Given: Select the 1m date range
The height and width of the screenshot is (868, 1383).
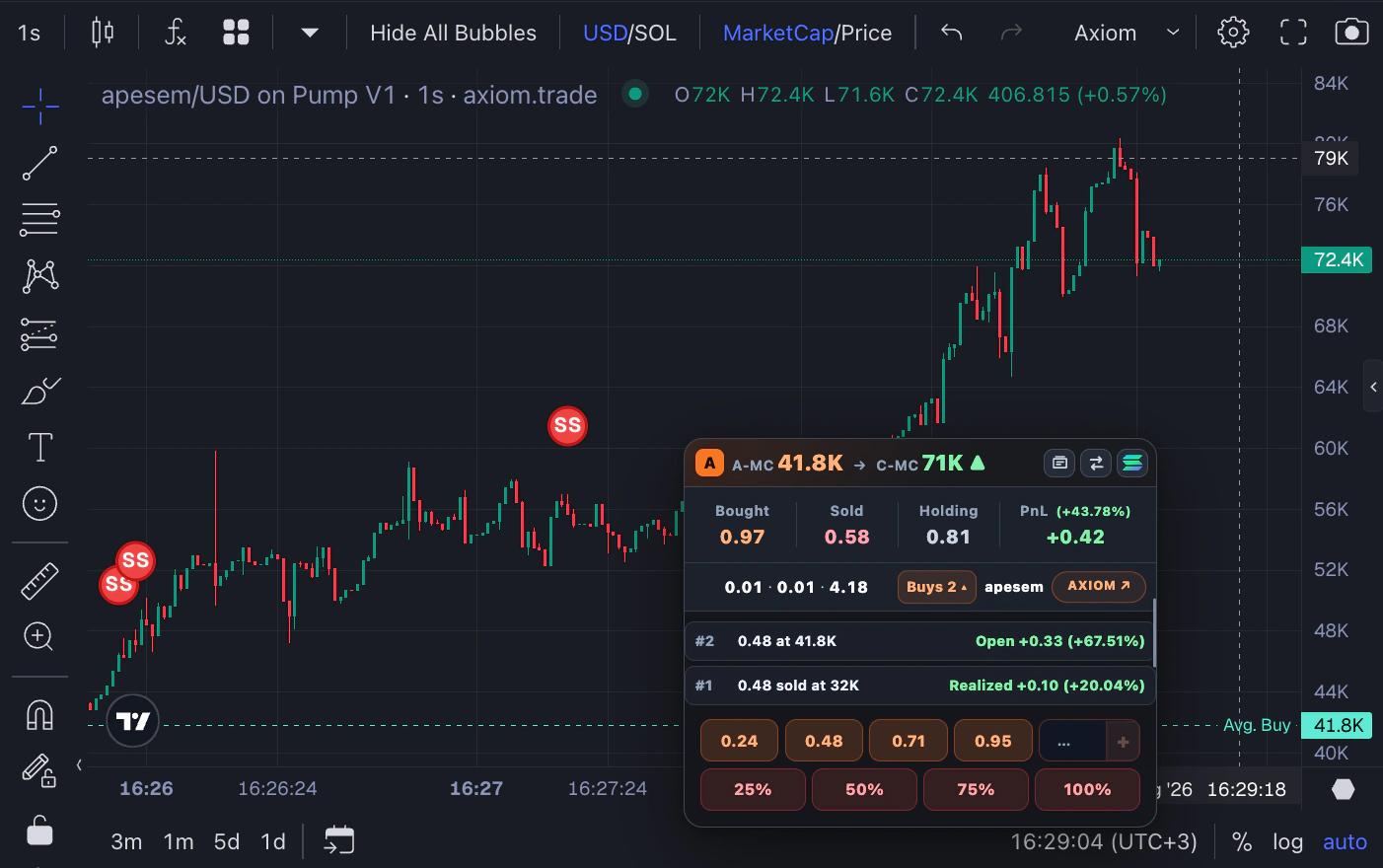Looking at the screenshot, I should 179,841.
